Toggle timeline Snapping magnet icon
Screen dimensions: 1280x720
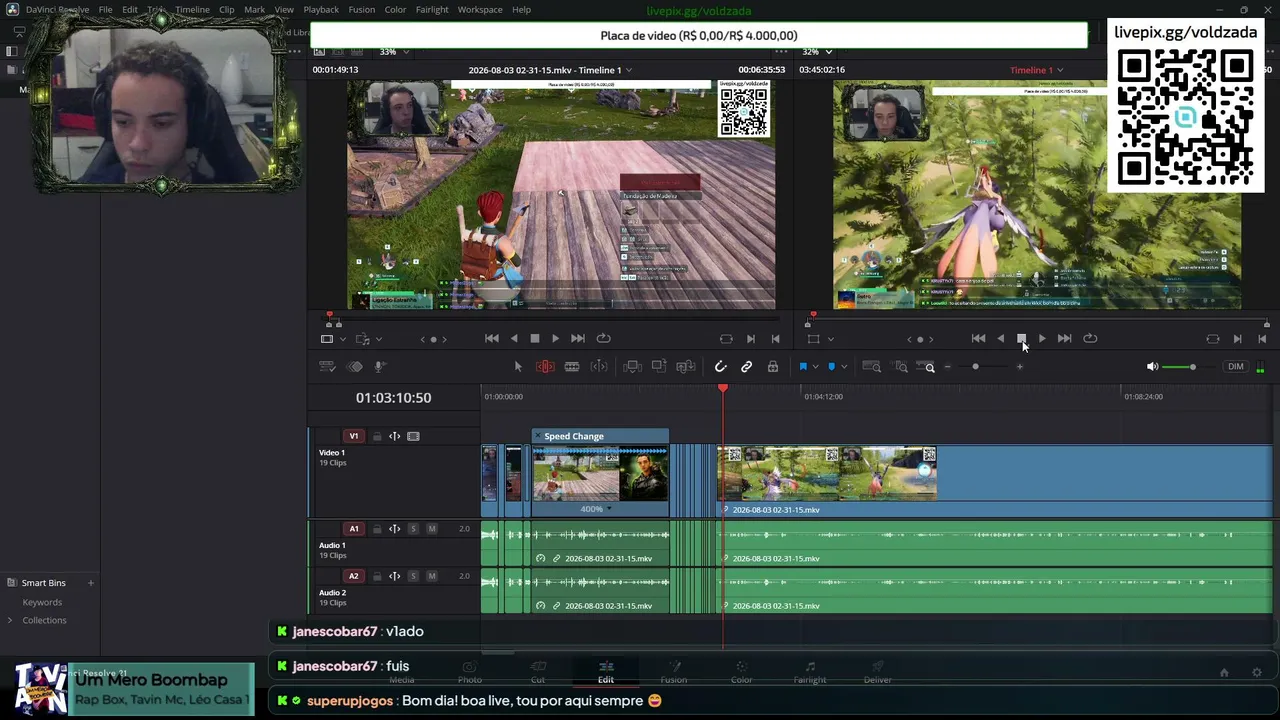[720, 367]
